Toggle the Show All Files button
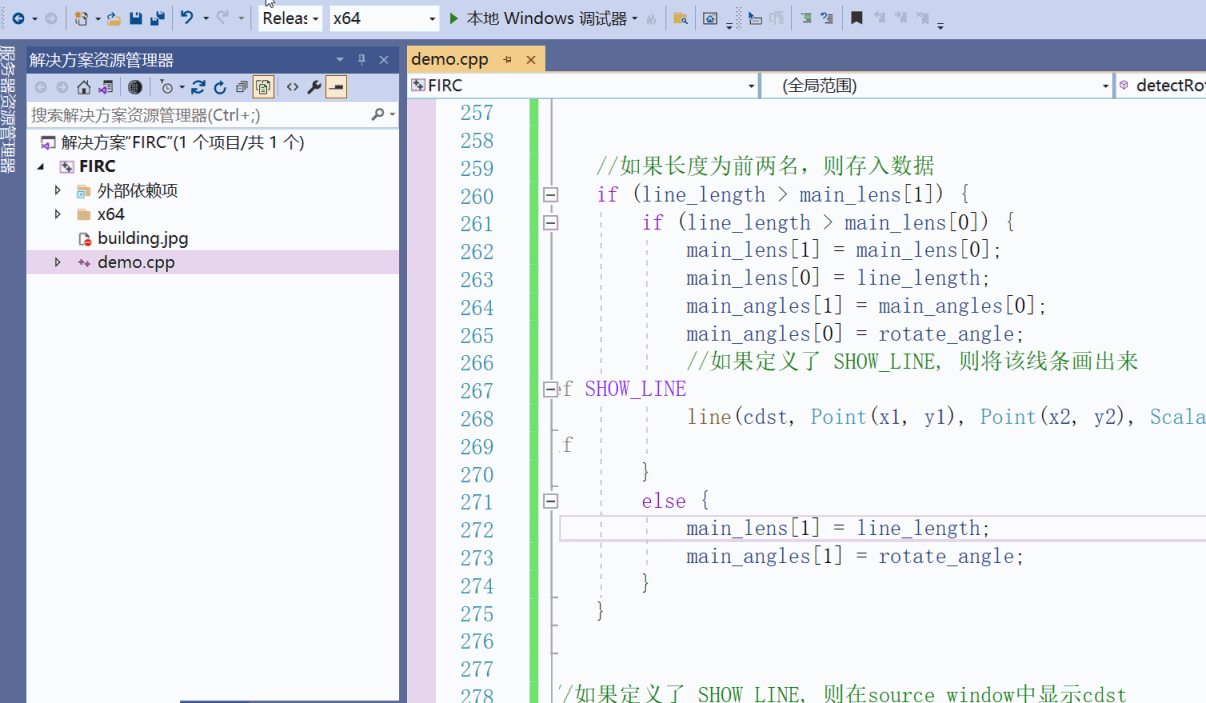The height and width of the screenshot is (703, 1206). point(264,87)
